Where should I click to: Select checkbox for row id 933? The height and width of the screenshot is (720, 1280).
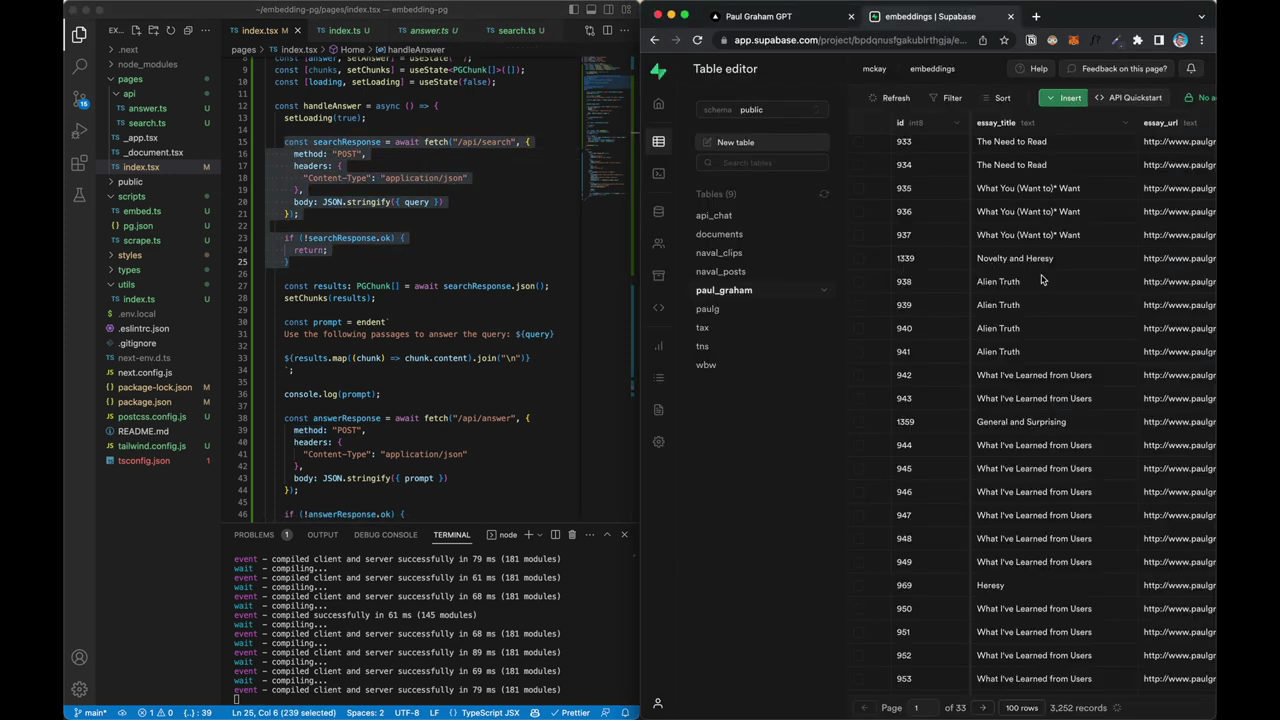(x=859, y=142)
